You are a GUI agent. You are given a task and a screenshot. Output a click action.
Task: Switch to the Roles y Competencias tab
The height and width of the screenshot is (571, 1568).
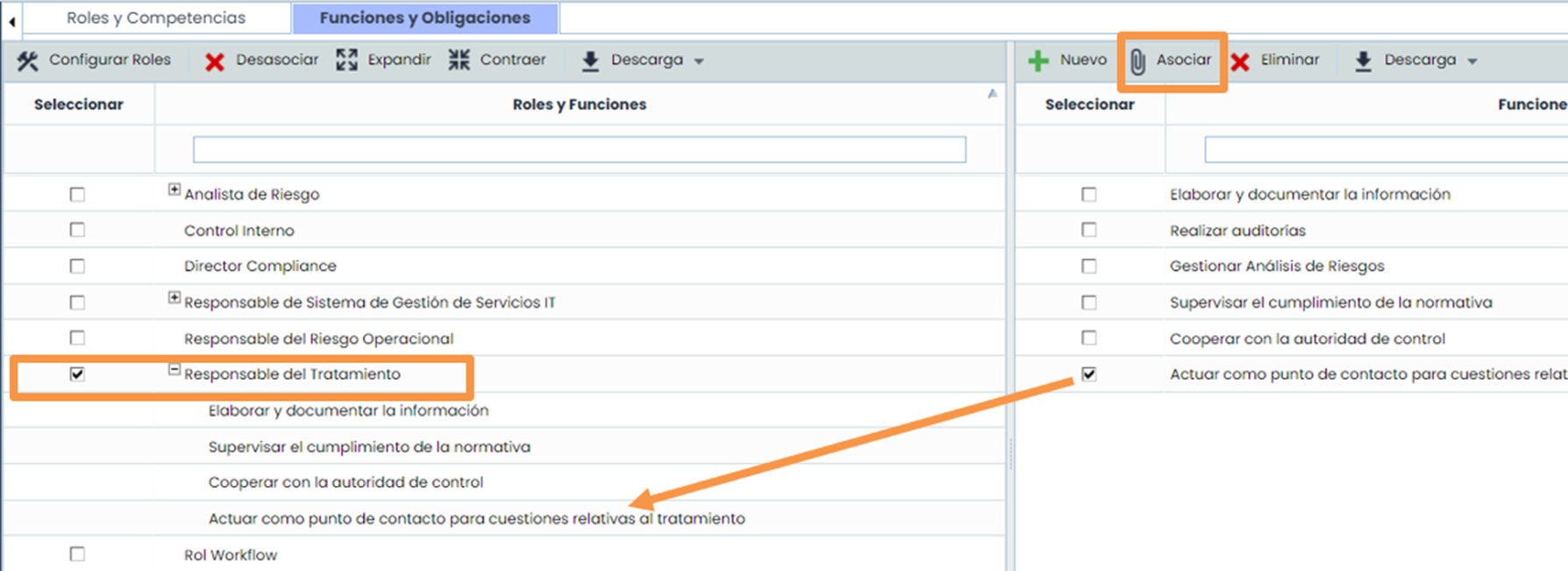coord(156,18)
